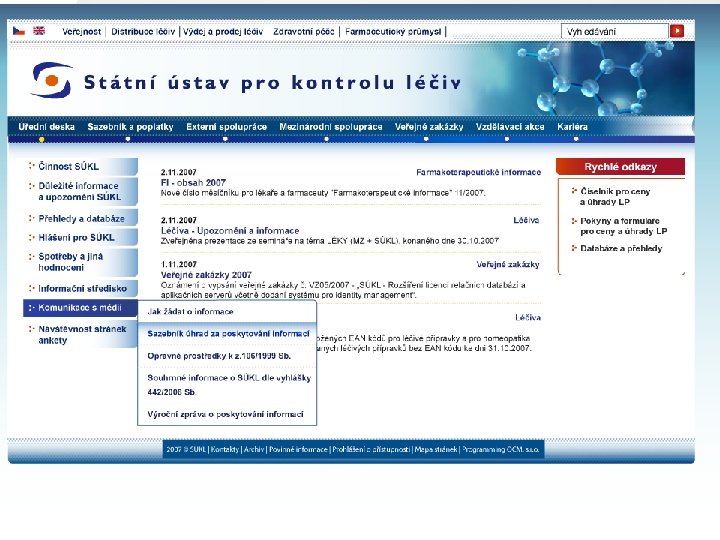Select Spotřeby a jiná hodnocení item
The image size is (720, 540).
80,262
